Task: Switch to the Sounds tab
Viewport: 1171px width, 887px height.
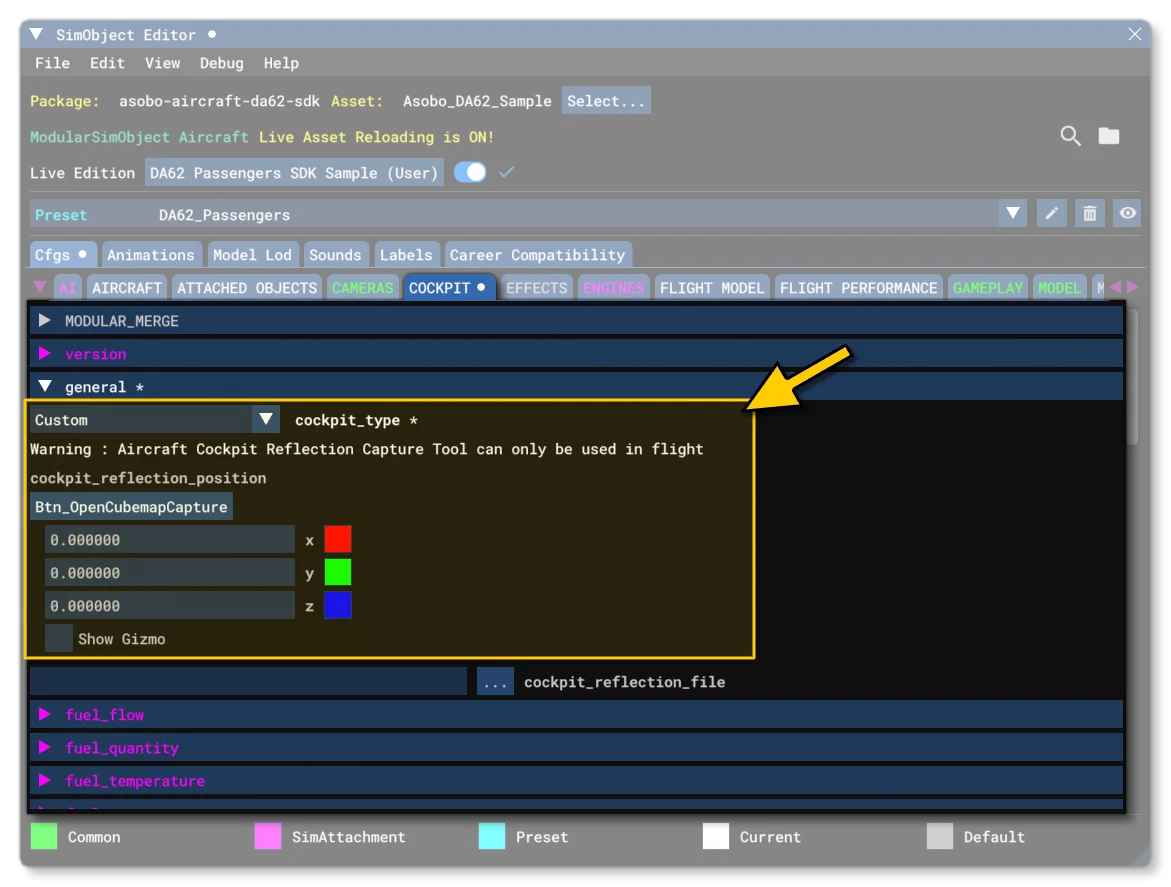Action: pyautogui.click(x=335, y=255)
